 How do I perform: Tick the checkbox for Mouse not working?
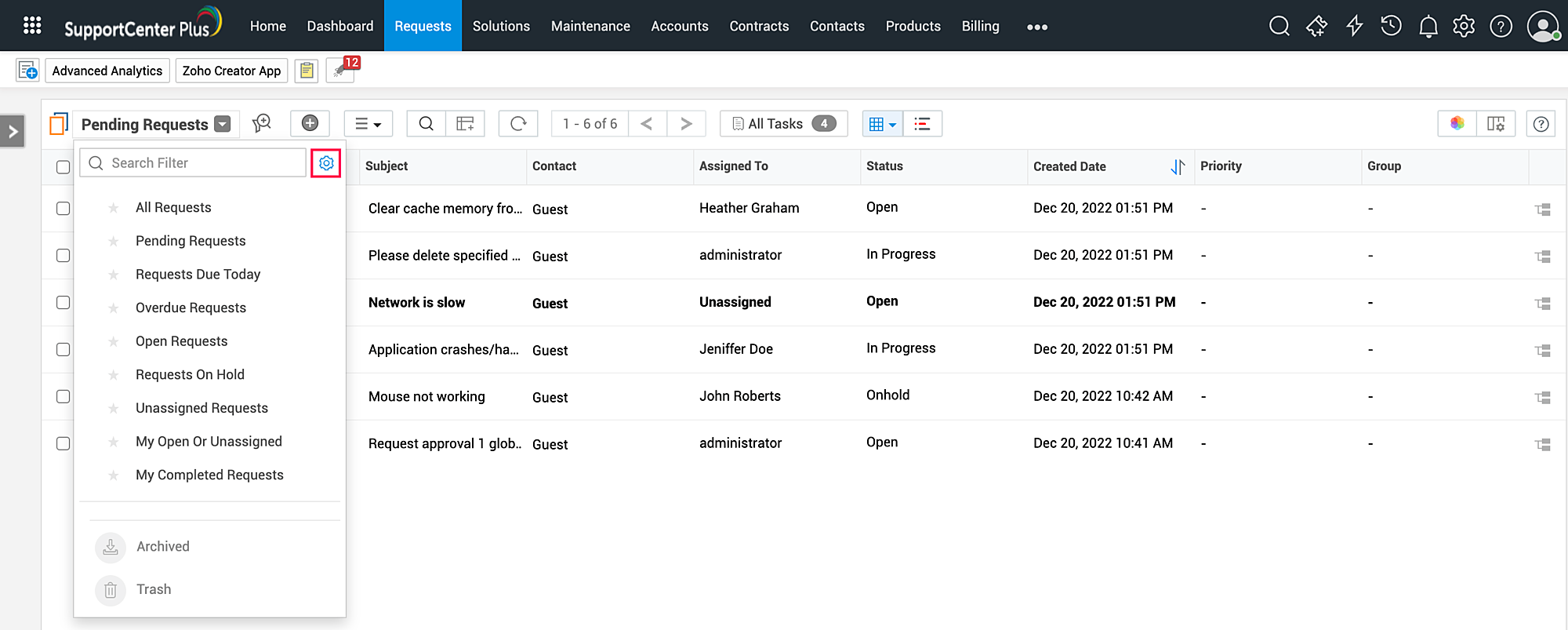point(64,397)
